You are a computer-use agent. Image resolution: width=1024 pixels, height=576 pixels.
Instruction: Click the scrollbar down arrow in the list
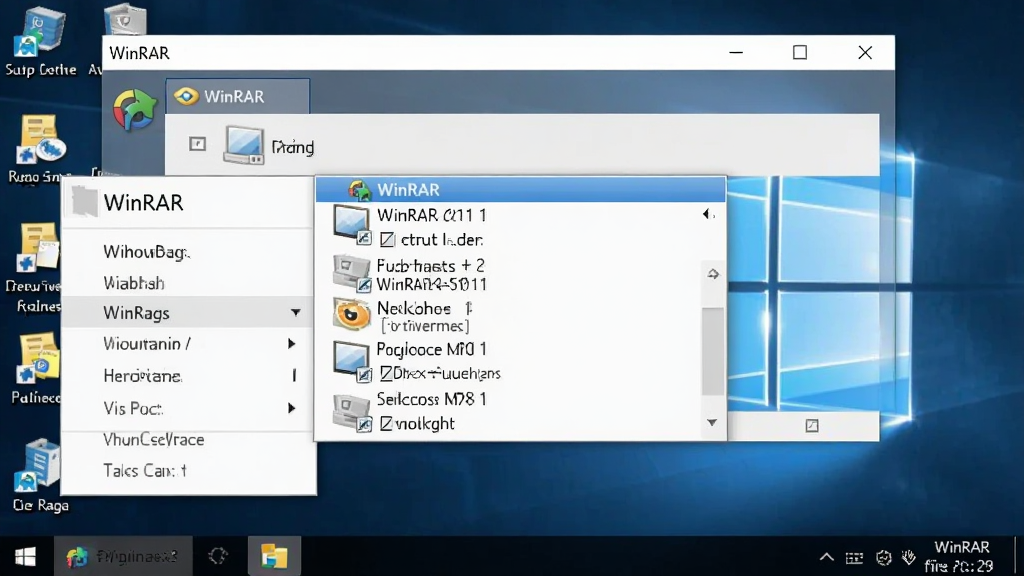click(712, 423)
